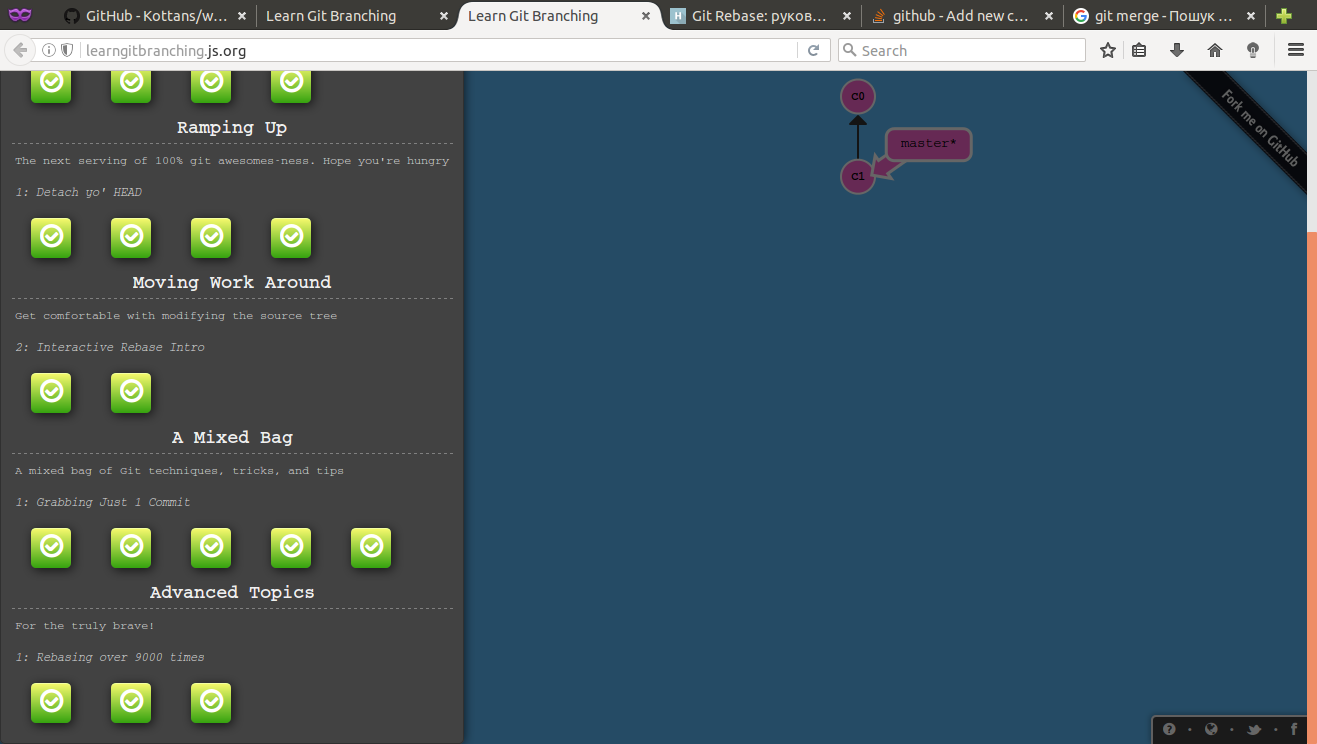Click the master* branch label
The height and width of the screenshot is (744, 1317).
pos(928,144)
